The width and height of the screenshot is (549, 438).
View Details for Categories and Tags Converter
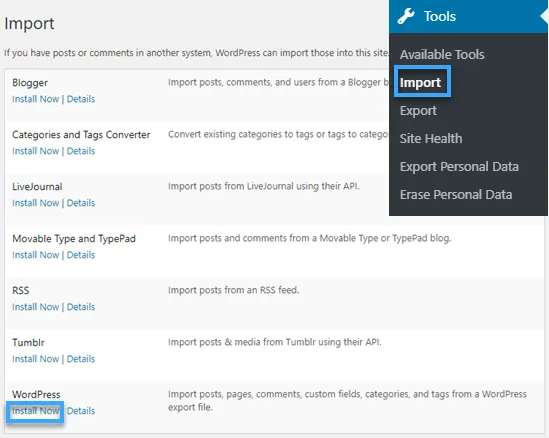point(81,151)
